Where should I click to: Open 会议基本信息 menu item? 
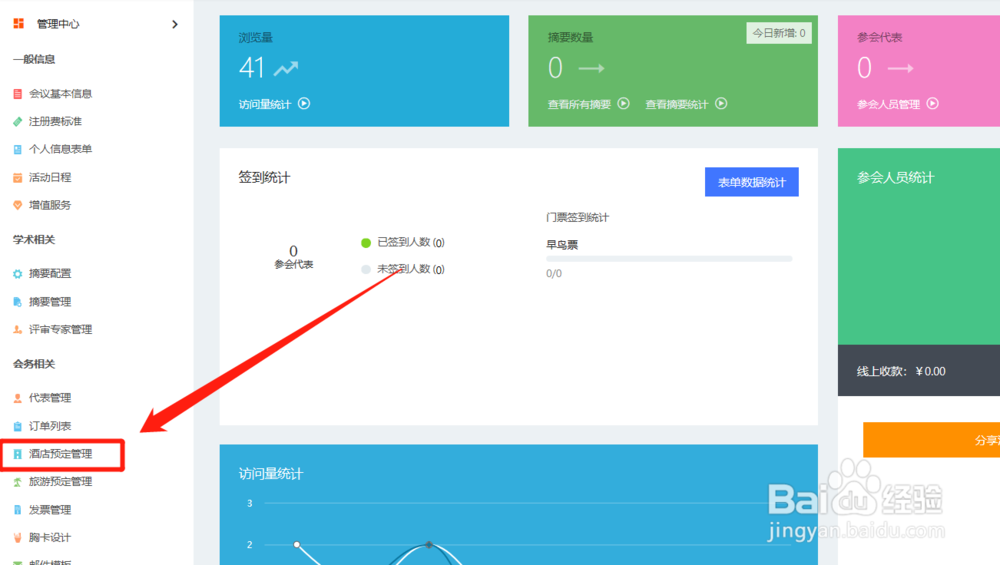[x=61, y=94]
